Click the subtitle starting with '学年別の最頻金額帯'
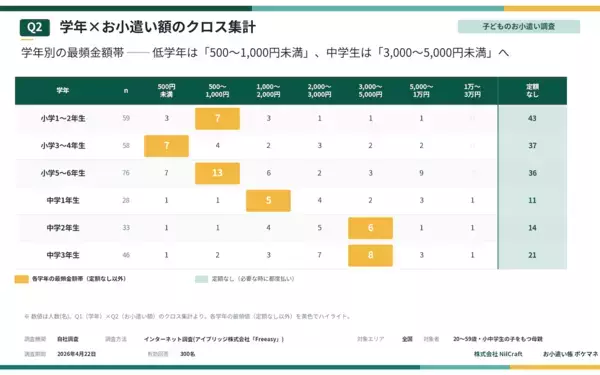 [x=265, y=53]
